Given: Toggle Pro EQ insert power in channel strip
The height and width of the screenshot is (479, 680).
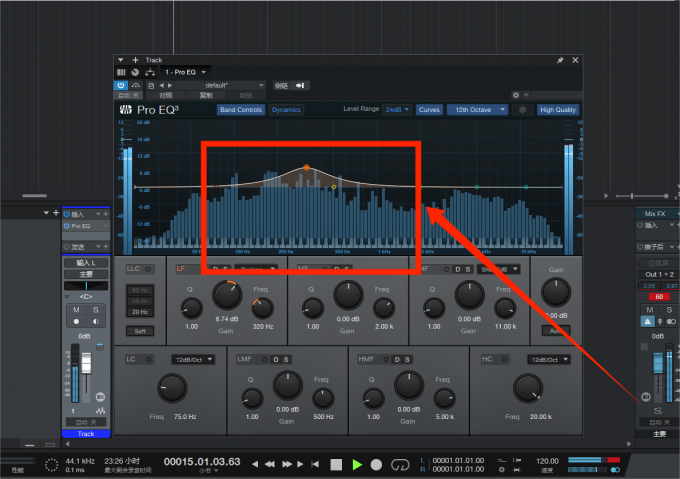Looking at the screenshot, I should 67,226.
